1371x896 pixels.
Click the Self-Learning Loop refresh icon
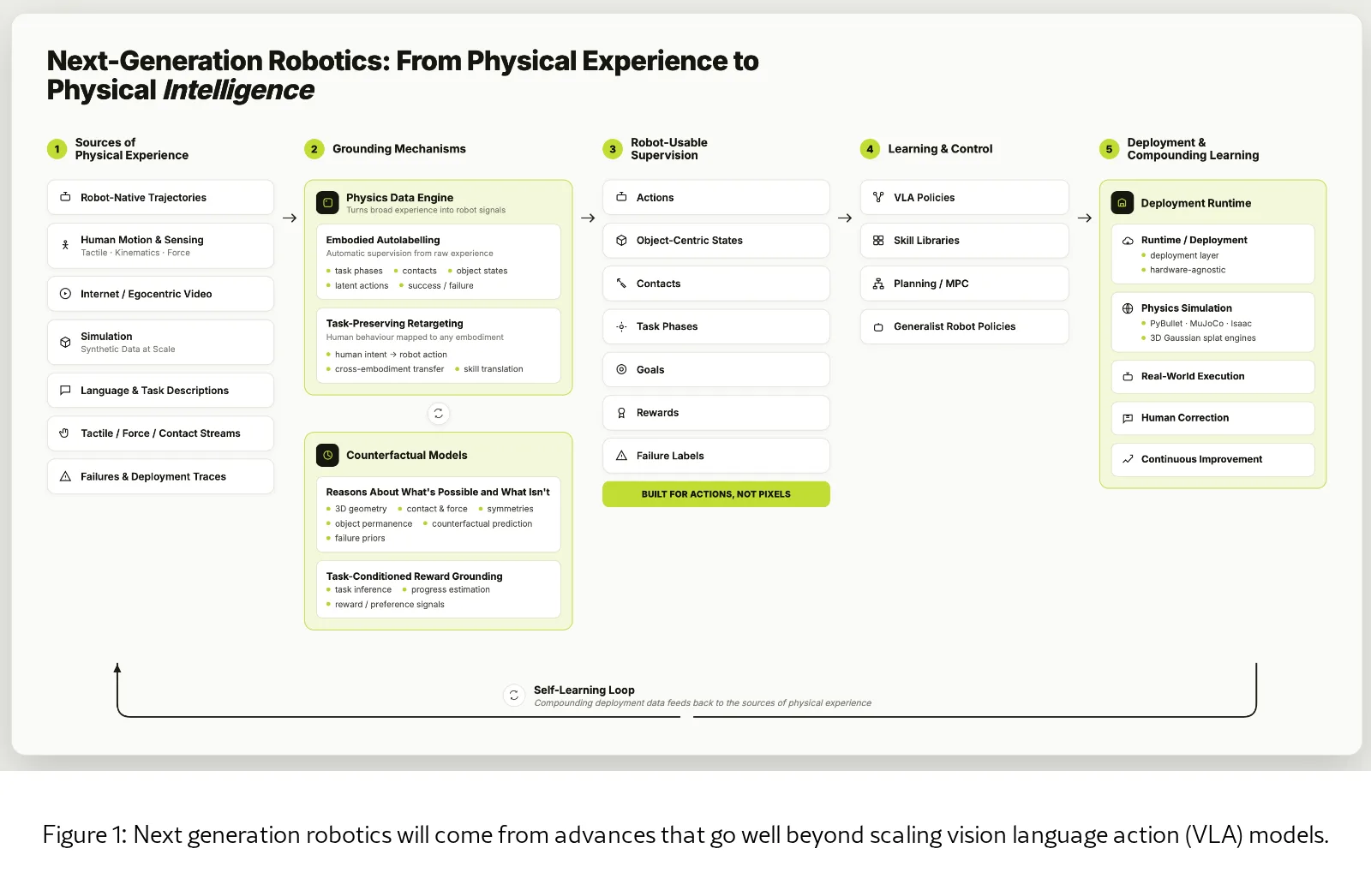[x=514, y=696]
